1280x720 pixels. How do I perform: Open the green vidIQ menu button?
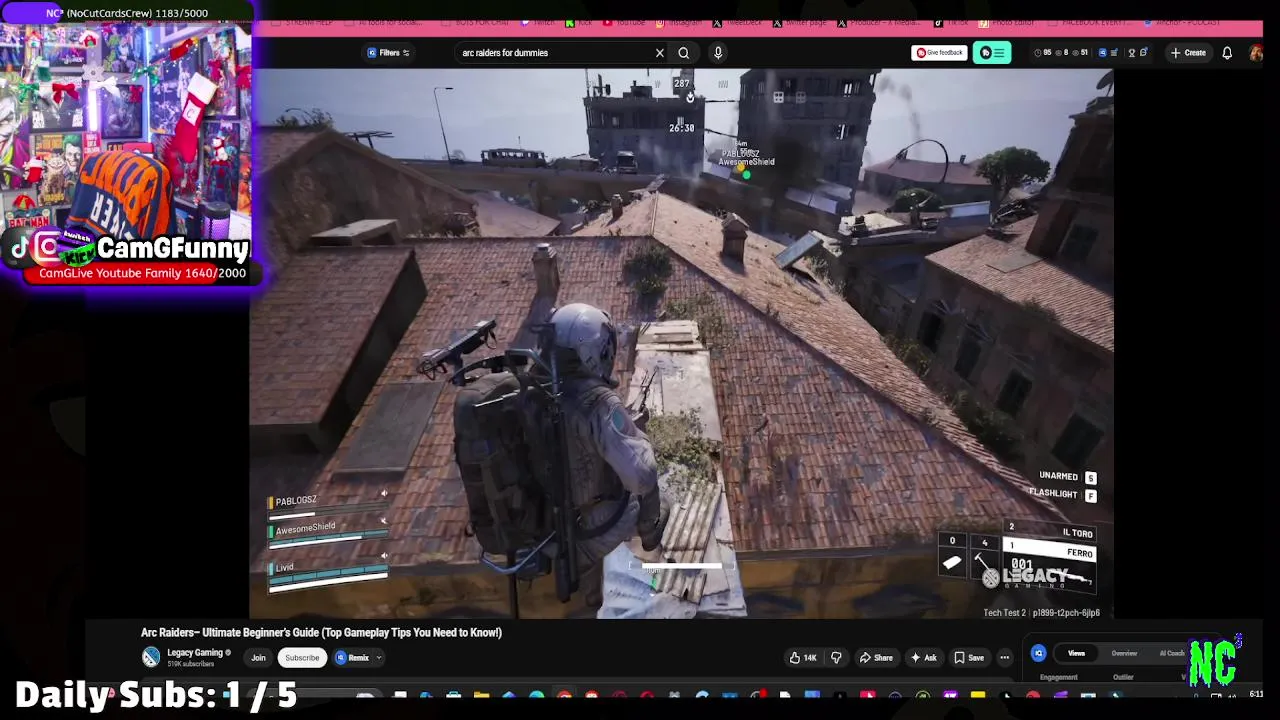(992, 53)
